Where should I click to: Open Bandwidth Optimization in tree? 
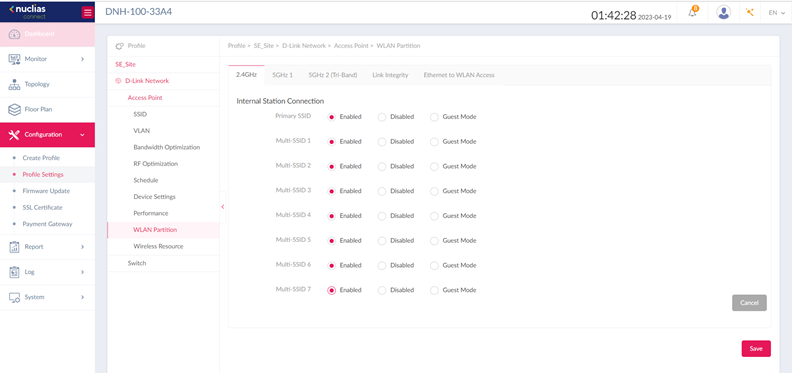(167, 148)
